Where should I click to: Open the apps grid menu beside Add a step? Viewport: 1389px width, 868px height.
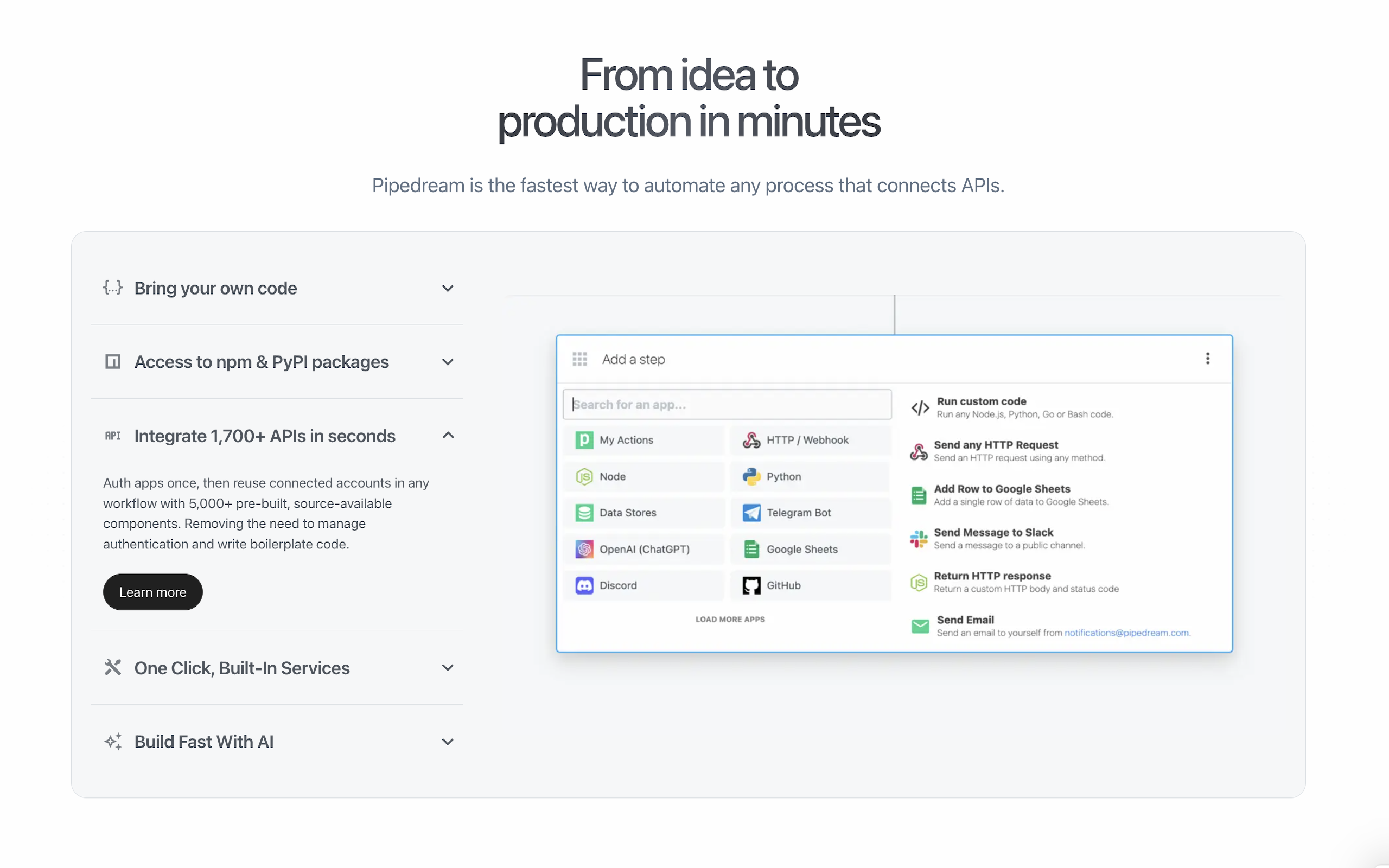click(x=579, y=358)
